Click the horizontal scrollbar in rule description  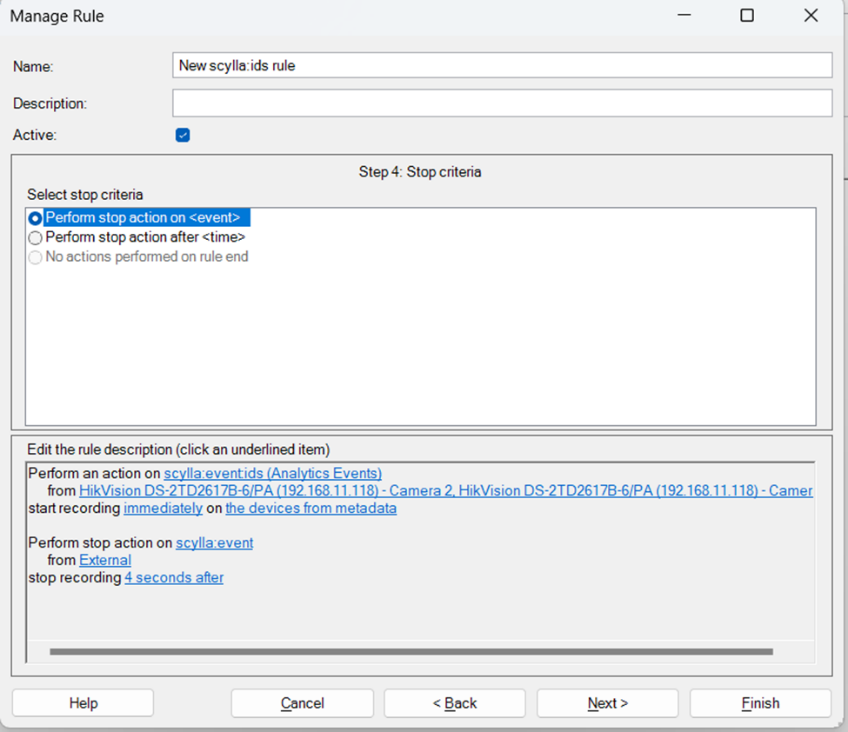point(410,652)
